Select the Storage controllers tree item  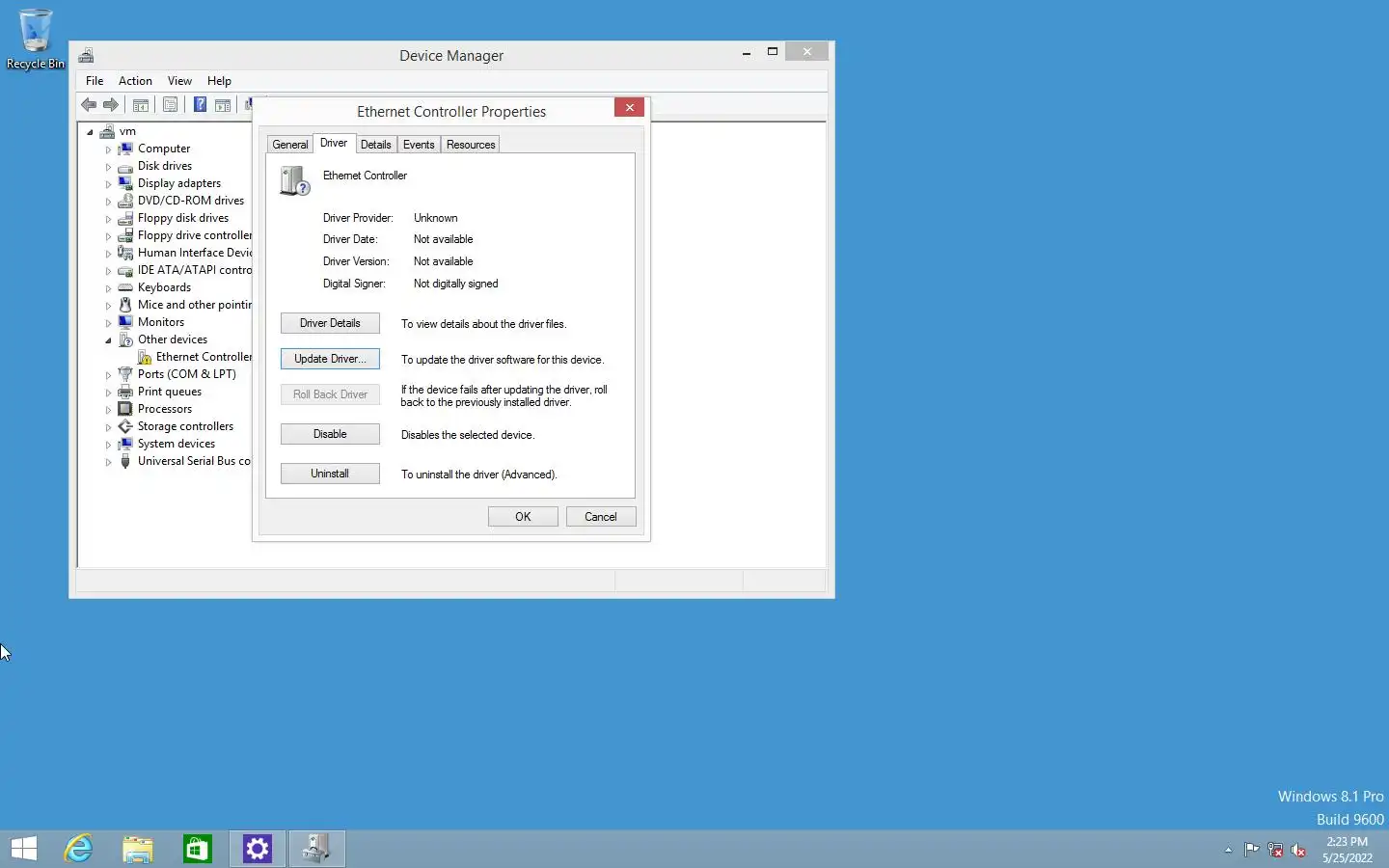pyautogui.click(x=185, y=426)
